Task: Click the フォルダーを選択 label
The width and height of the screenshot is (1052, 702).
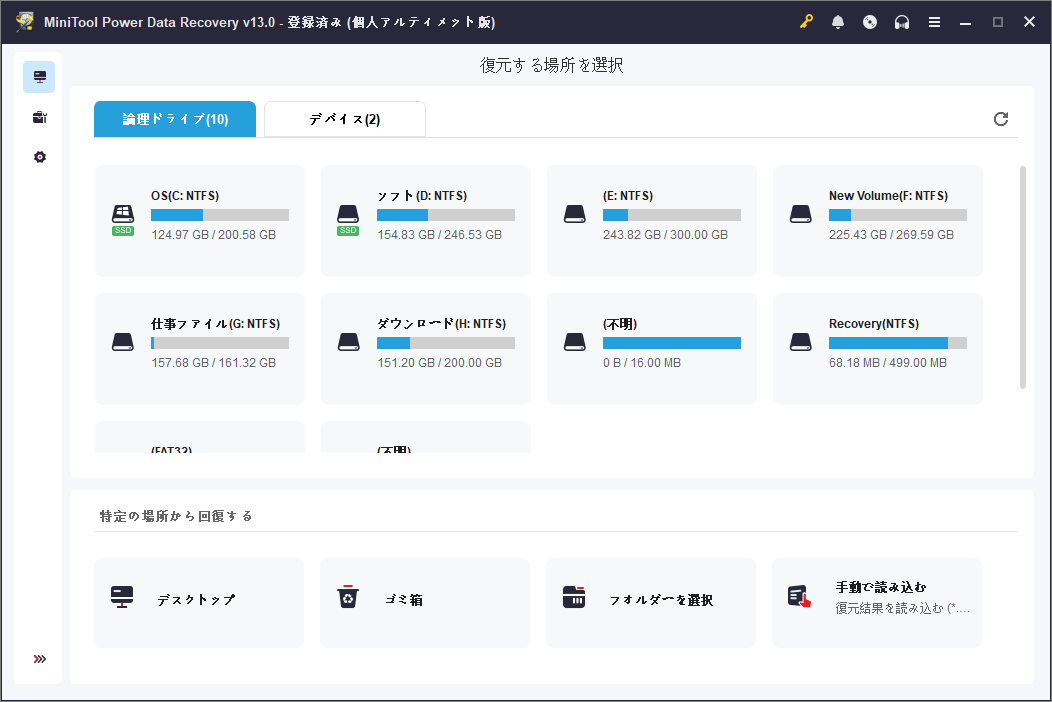Action: pos(661,600)
